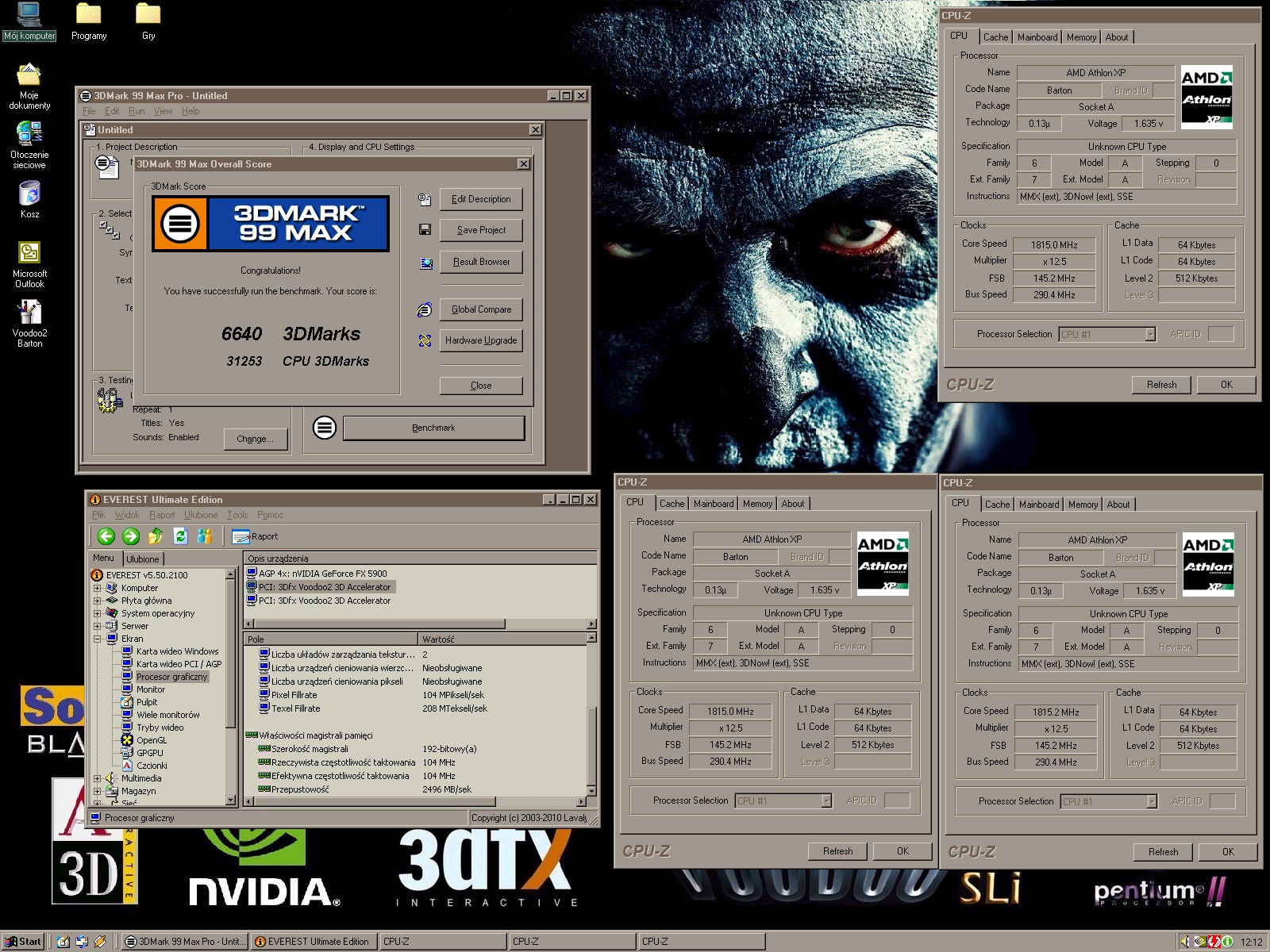Open the Run menu in 3DMark 99
This screenshot has height=952, width=1270.
coord(137,111)
